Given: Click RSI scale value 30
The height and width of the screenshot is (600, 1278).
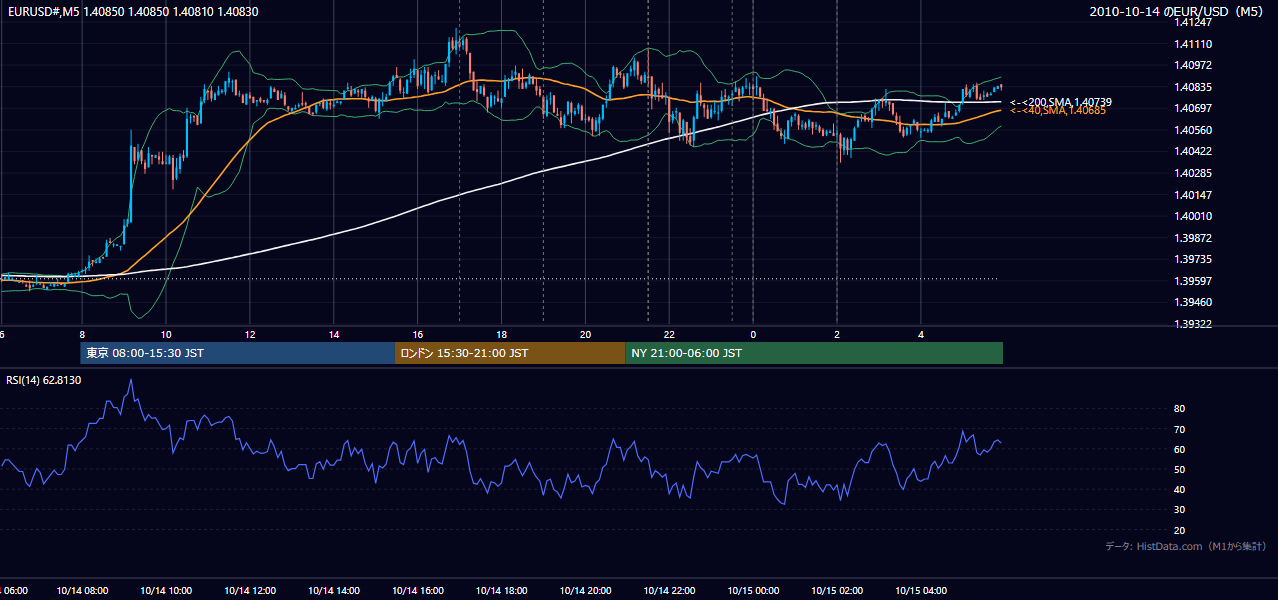Looking at the screenshot, I should (1179, 510).
